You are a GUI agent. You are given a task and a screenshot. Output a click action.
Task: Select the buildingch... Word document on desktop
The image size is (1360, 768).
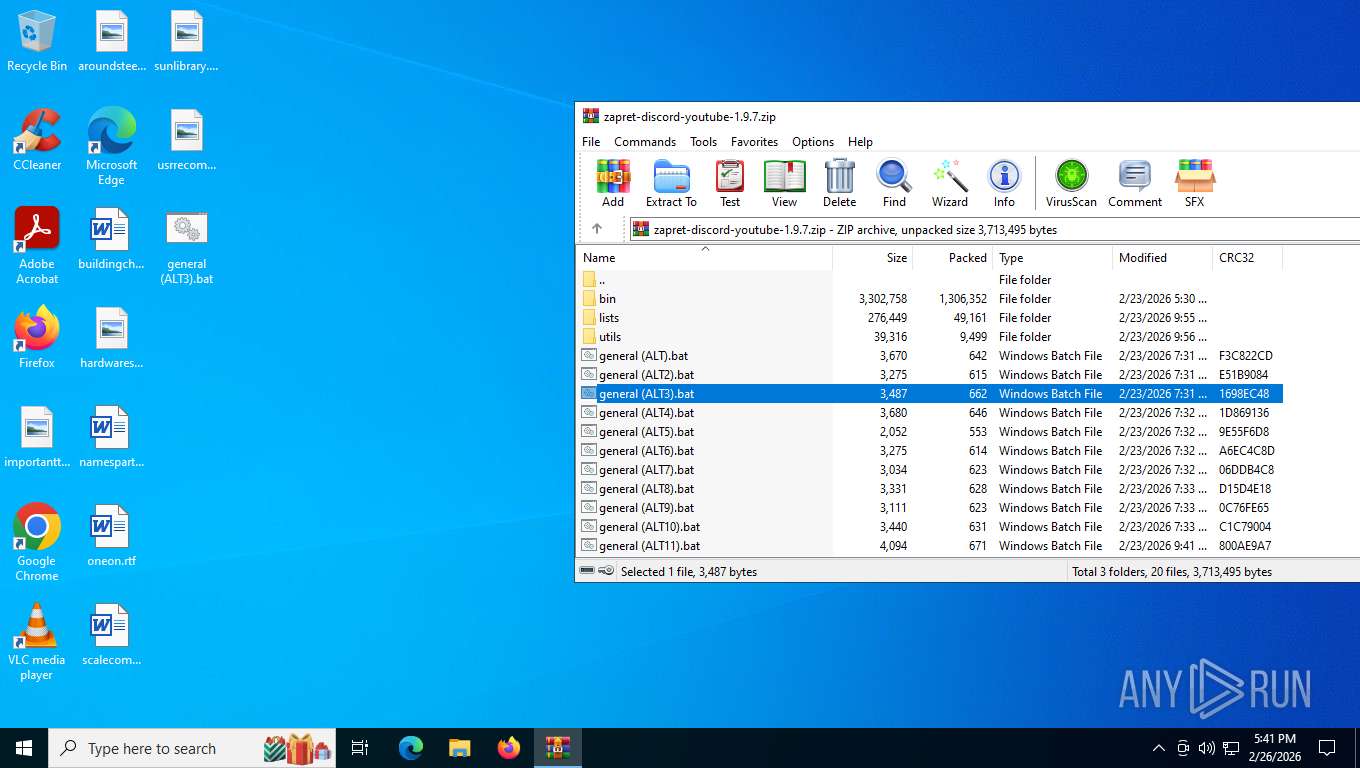(111, 239)
